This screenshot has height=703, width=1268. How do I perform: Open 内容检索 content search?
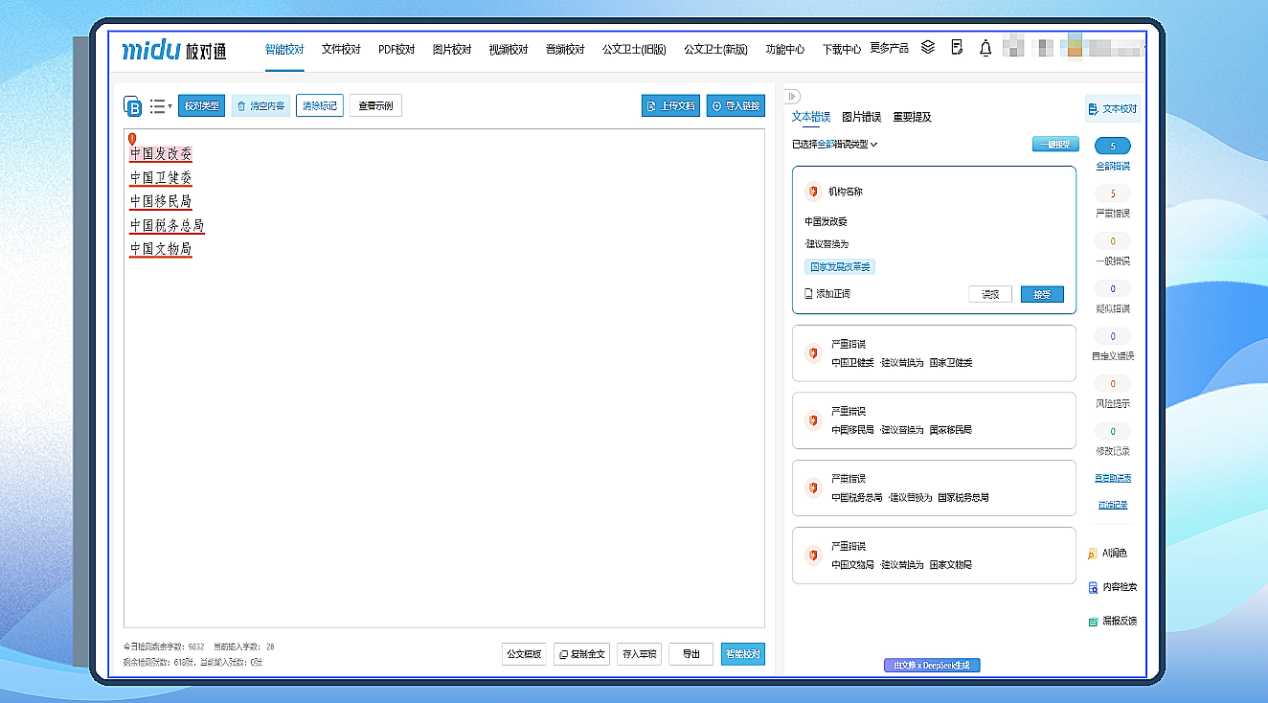1112,587
